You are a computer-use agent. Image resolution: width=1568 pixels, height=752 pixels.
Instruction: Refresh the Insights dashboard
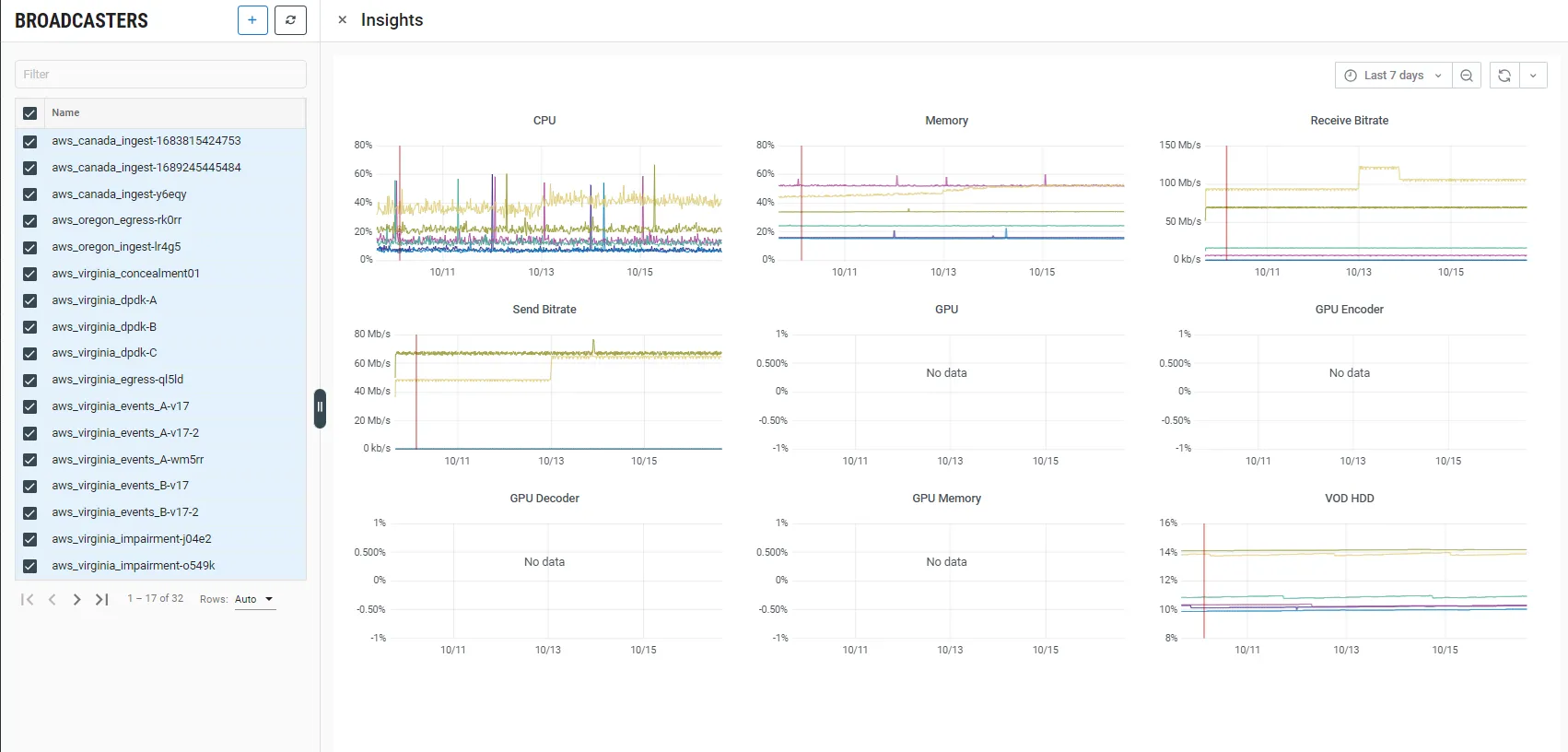pos(1504,76)
